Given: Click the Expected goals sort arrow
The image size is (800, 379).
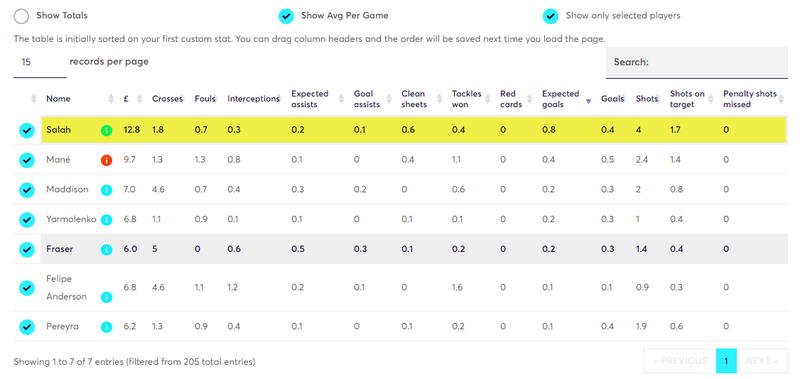Looking at the screenshot, I should point(588,102).
